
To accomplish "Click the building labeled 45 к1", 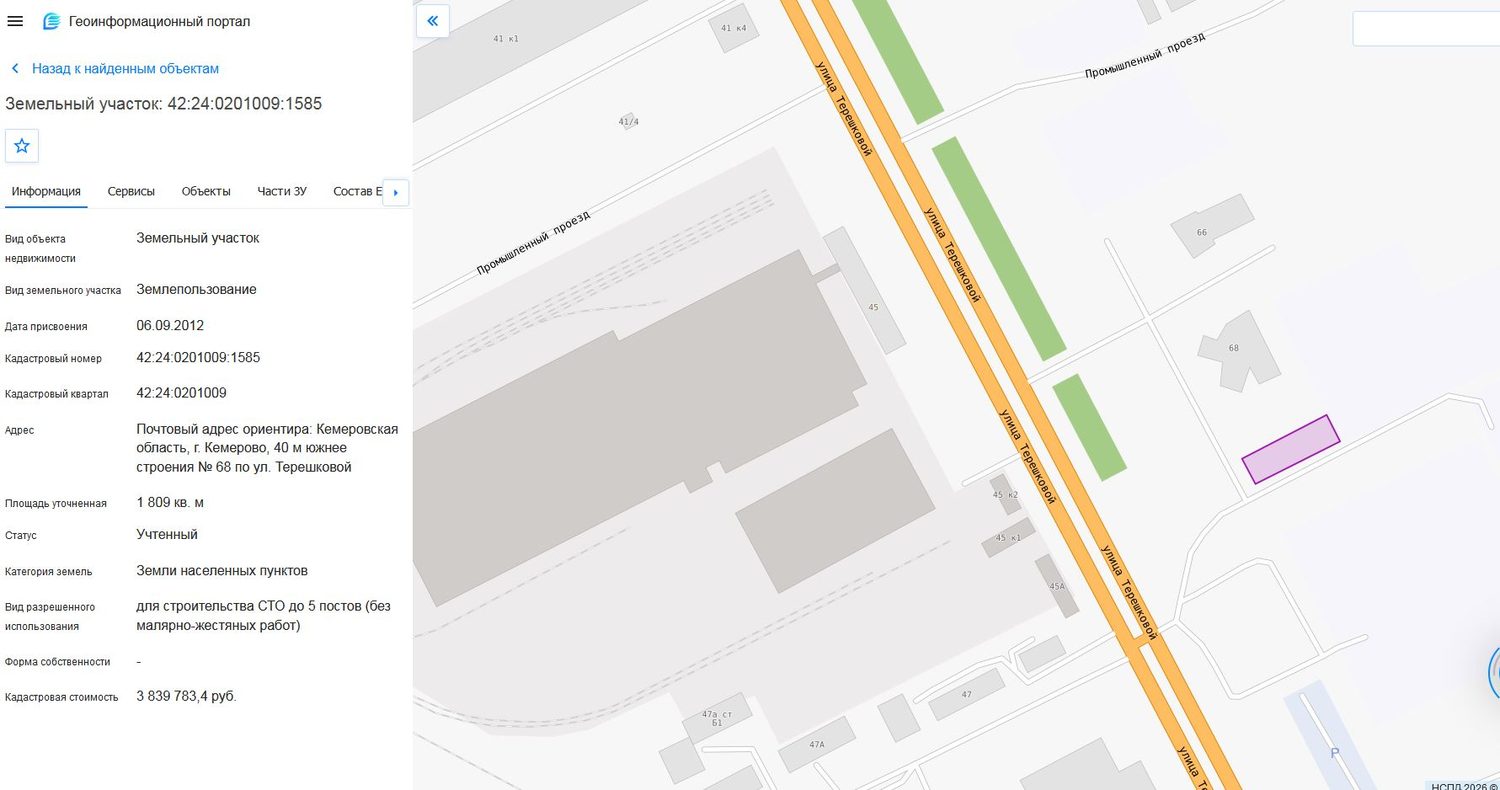I will [x=1007, y=537].
